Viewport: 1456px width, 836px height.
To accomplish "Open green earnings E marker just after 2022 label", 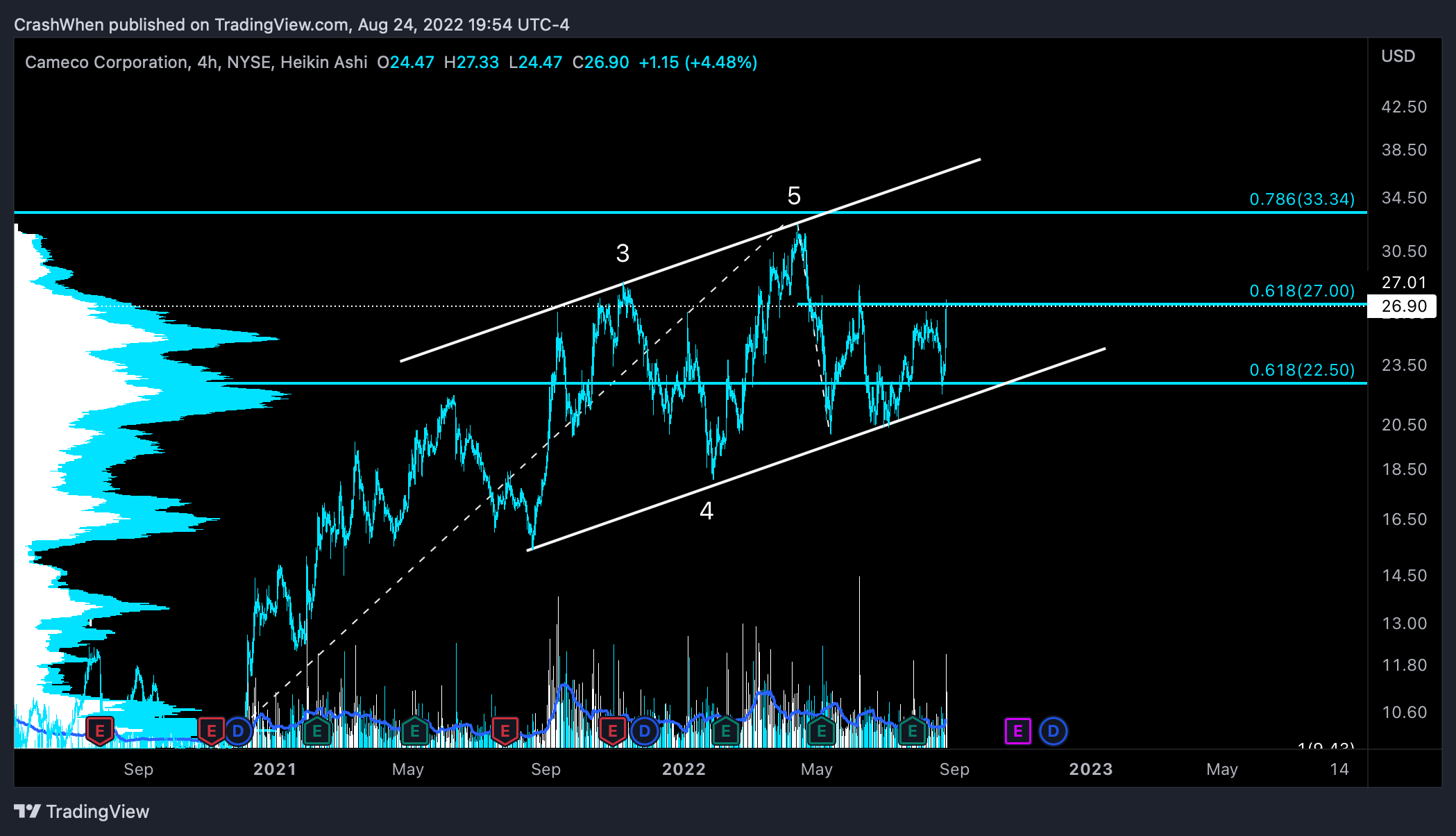I will coord(726,731).
